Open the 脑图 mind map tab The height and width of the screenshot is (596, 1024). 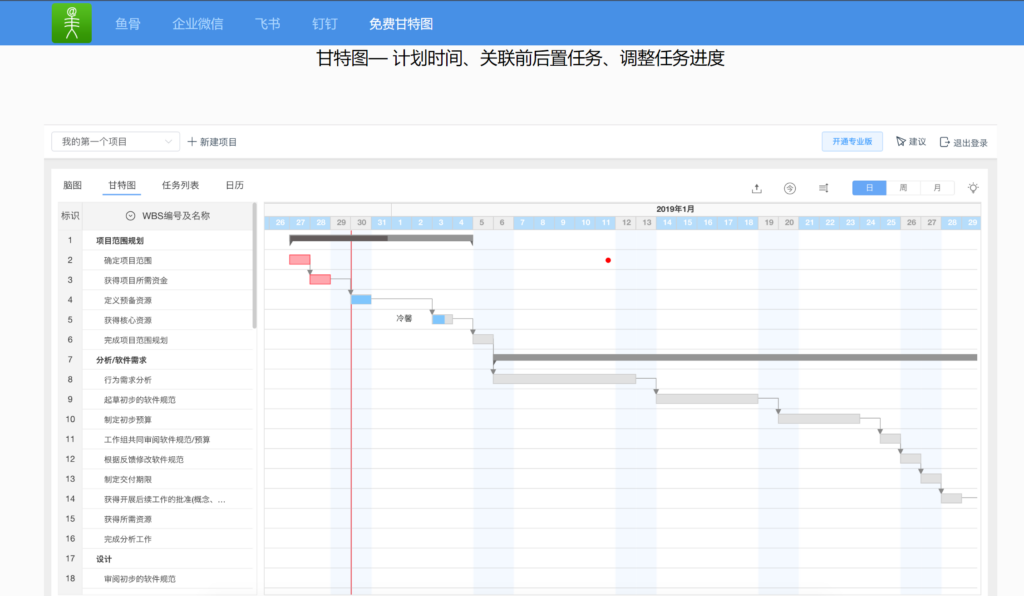click(72, 185)
